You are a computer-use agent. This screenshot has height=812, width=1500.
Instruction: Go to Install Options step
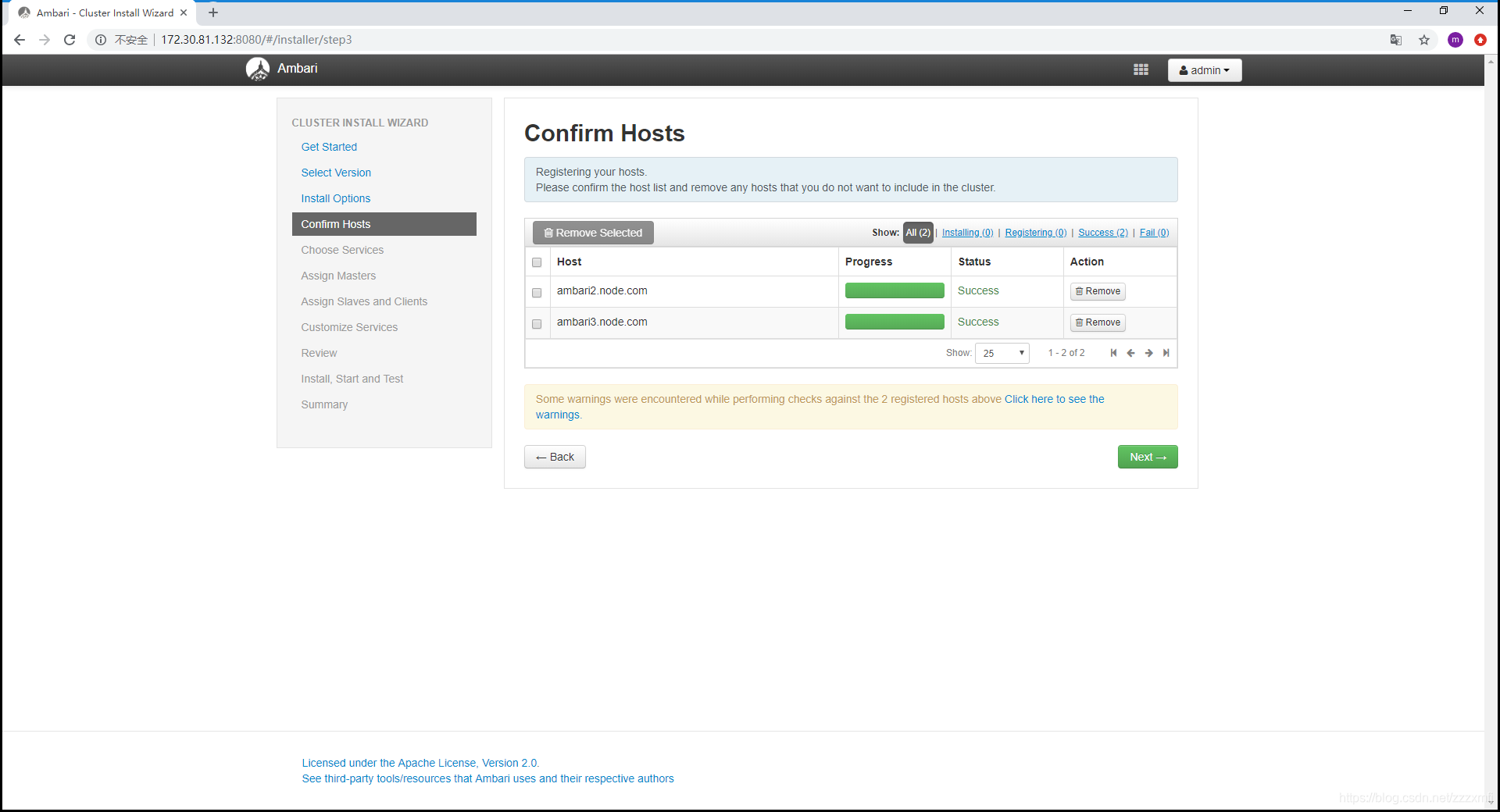coord(336,198)
